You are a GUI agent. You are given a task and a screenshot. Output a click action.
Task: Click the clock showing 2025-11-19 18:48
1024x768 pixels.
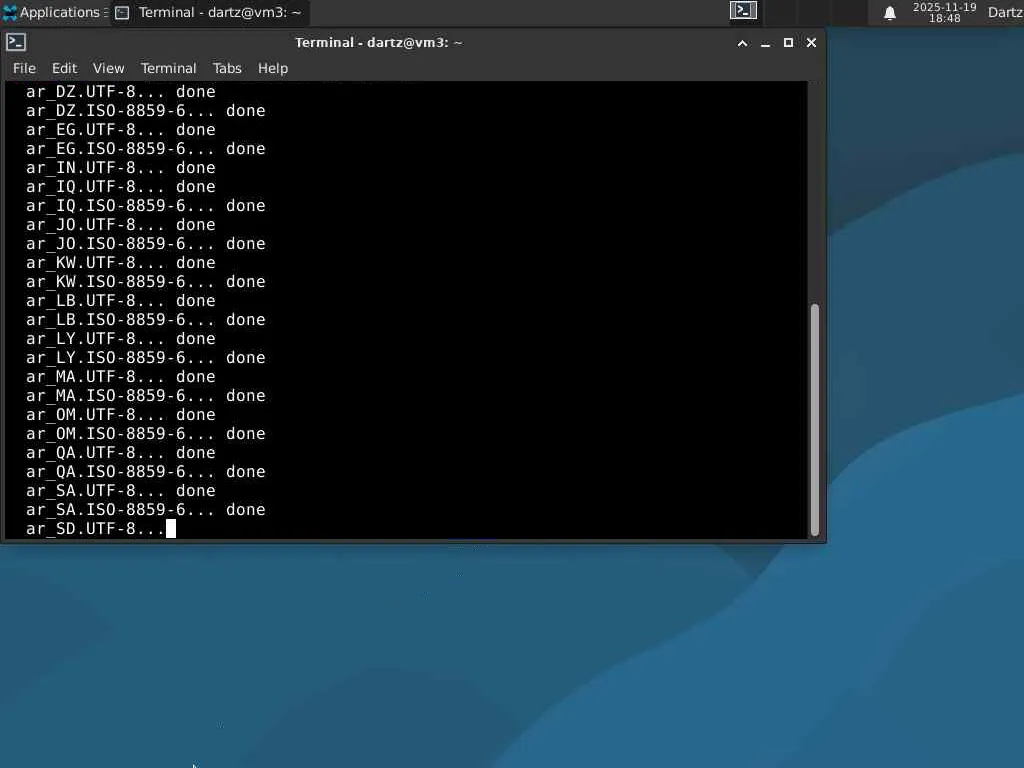click(944, 12)
